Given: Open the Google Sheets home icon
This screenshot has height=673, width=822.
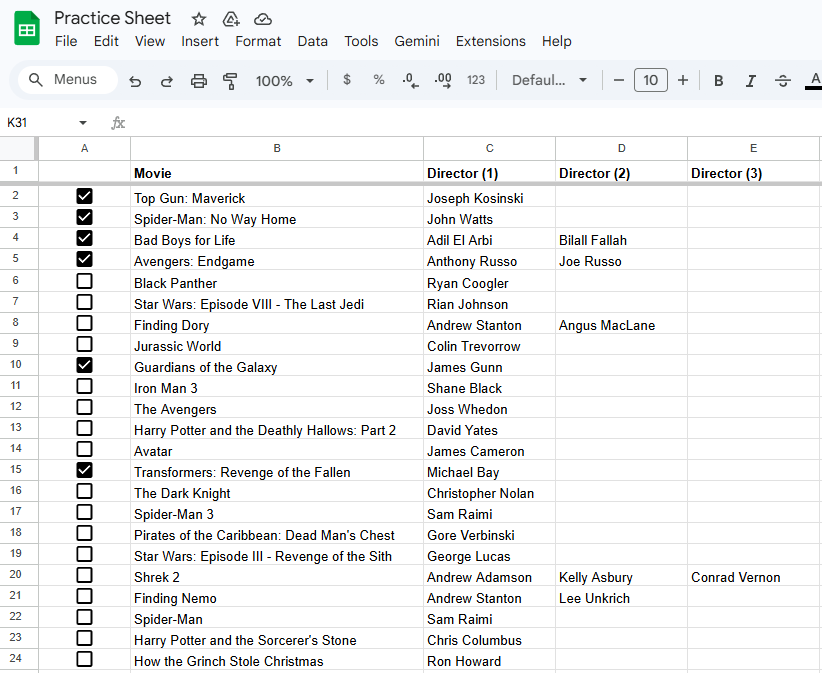Looking at the screenshot, I should point(27,28).
